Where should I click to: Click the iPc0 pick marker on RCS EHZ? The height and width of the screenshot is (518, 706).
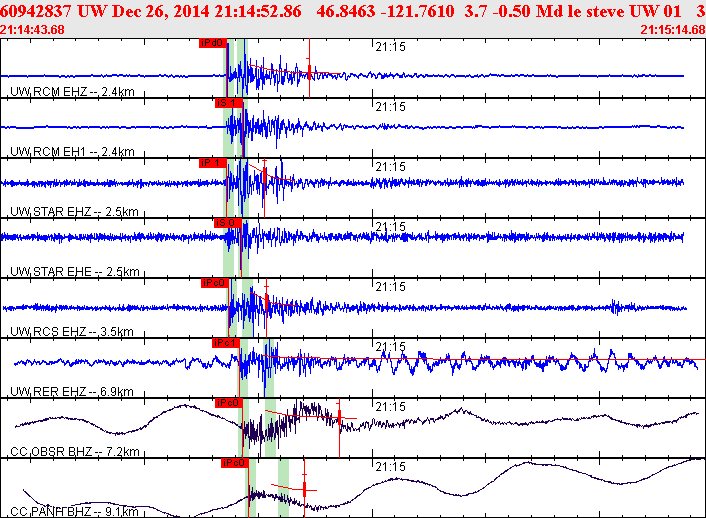pyautogui.click(x=215, y=282)
